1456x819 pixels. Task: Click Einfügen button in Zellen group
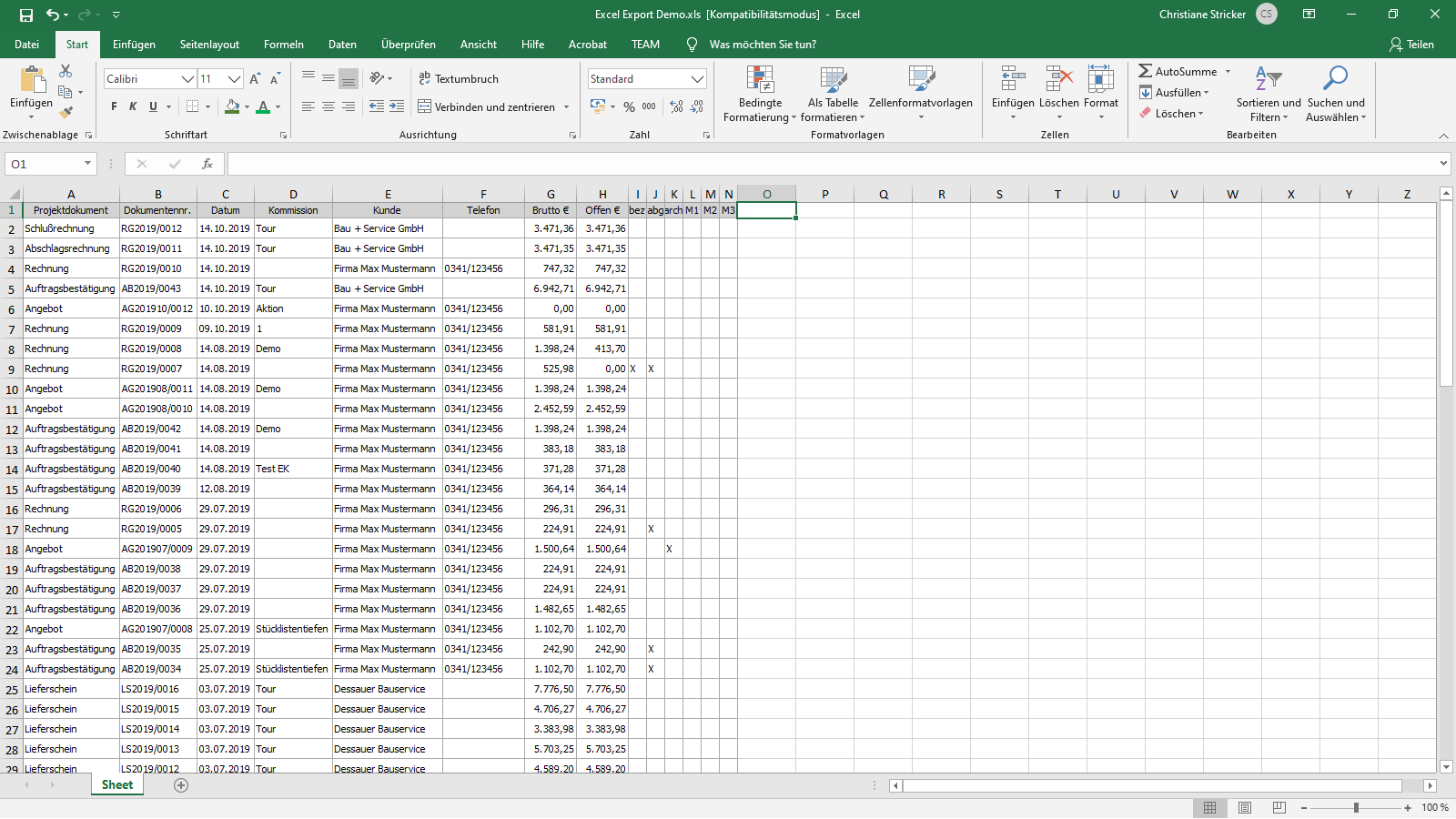point(1013,91)
